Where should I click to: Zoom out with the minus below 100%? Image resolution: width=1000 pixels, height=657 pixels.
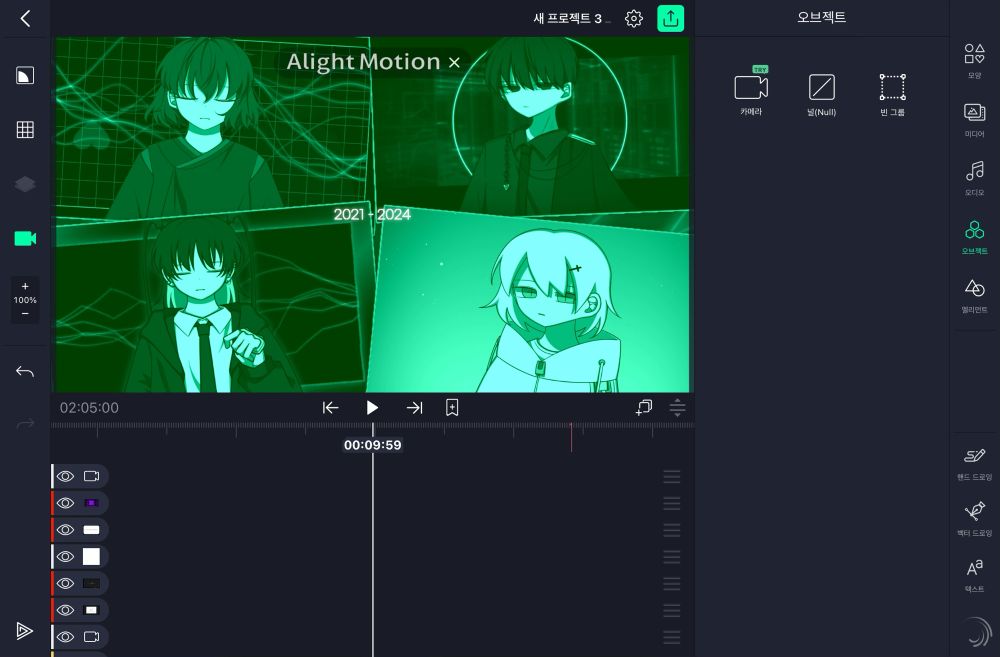click(25, 313)
